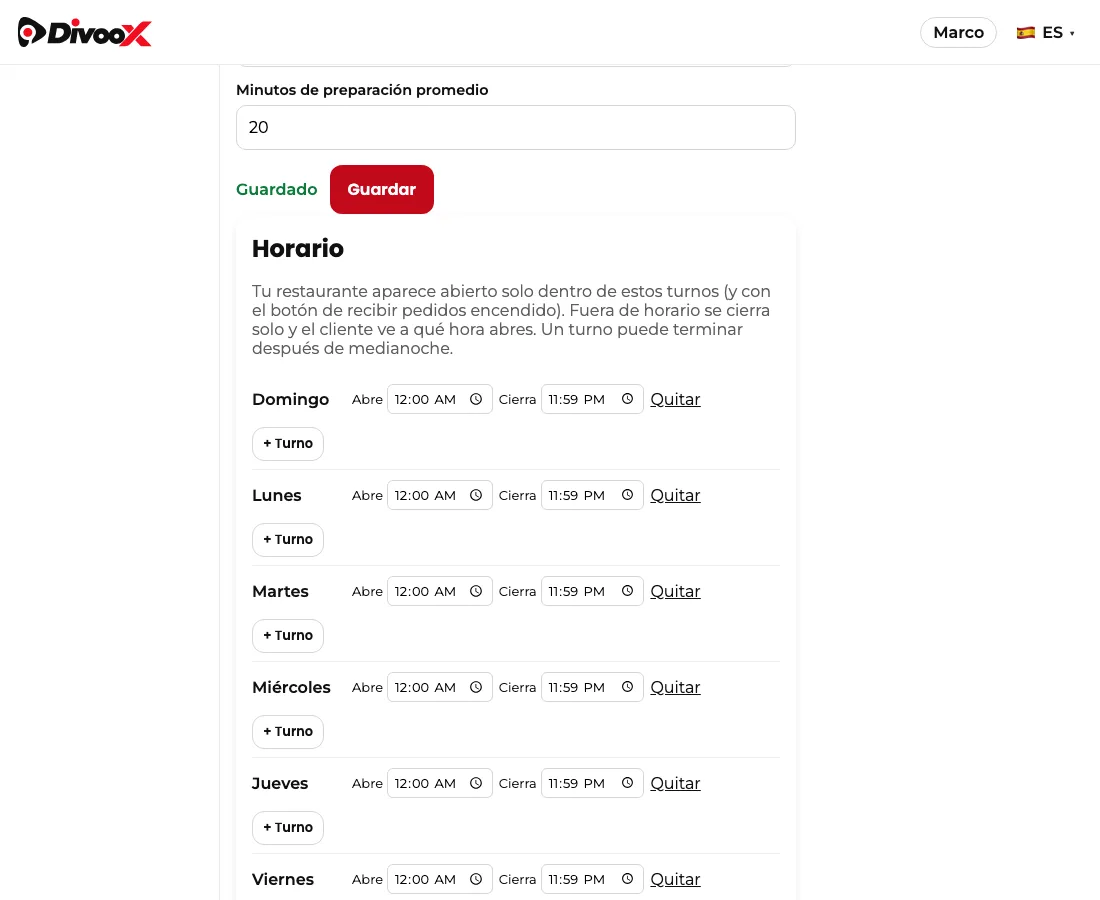Click the Divoox logo
The width and height of the screenshot is (1100, 900).
click(x=84, y=32)
